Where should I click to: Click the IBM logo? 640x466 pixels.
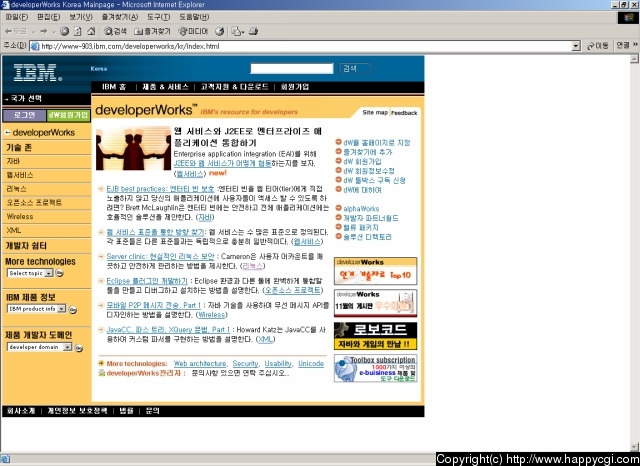38,73
